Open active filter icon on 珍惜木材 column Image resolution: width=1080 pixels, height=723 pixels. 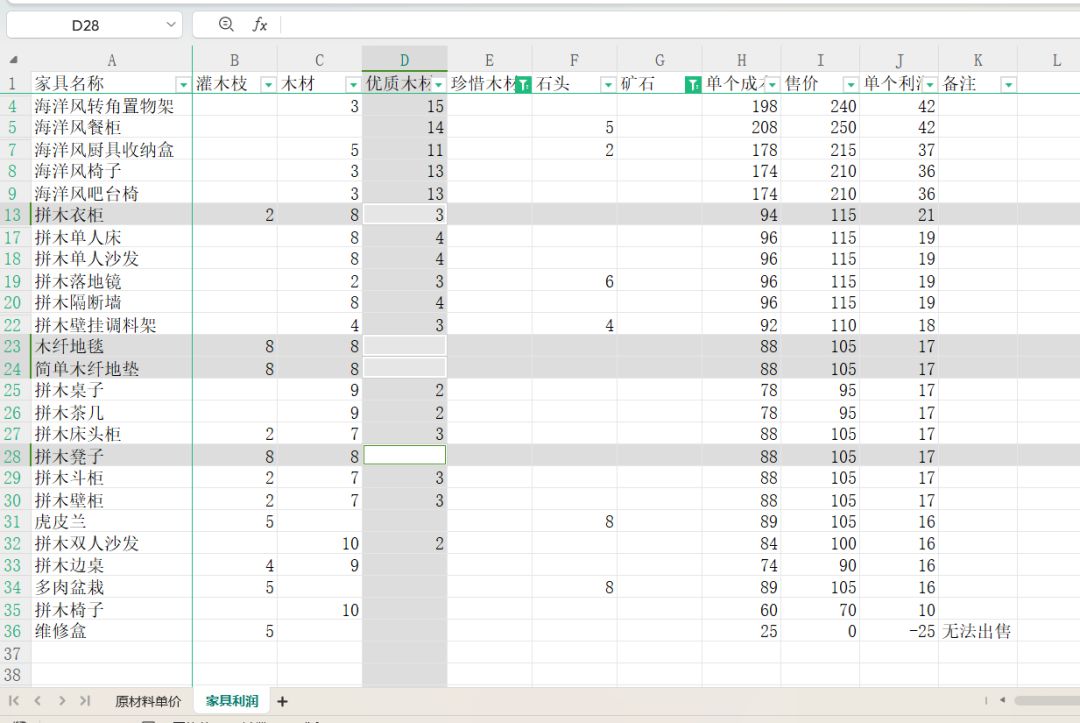coord(523,85)
